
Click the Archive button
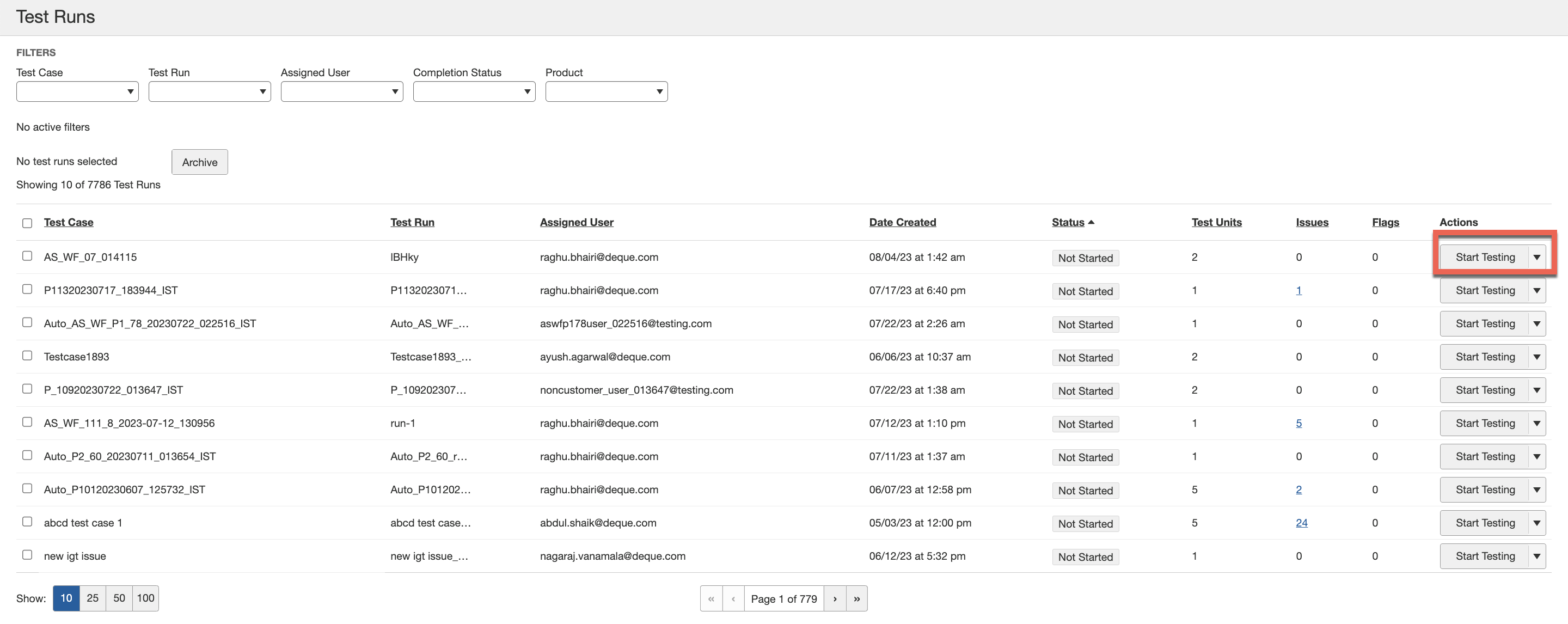tap(200, 162)
